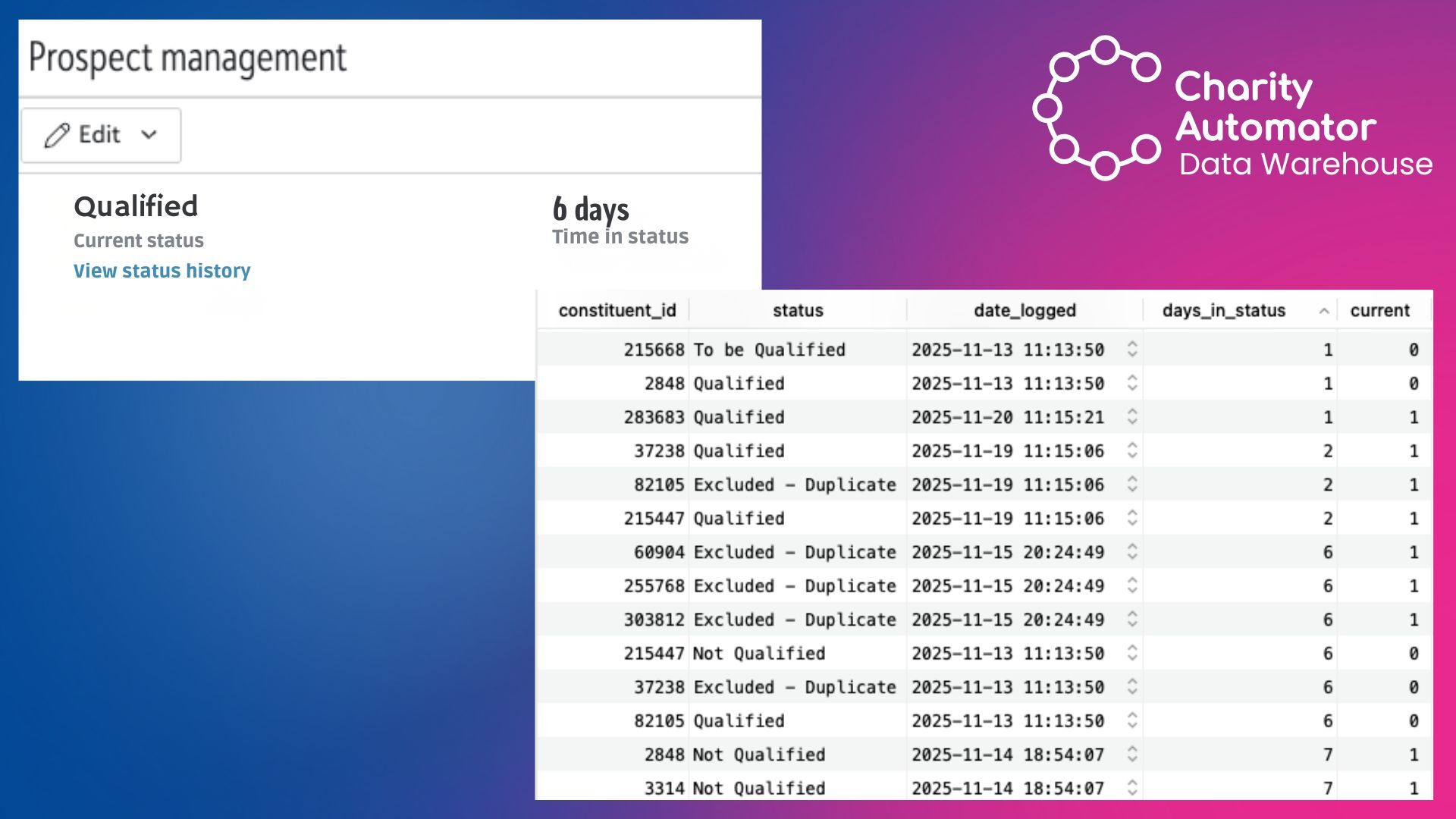Expand the Edit dropdown chevron

coord(149,135)
